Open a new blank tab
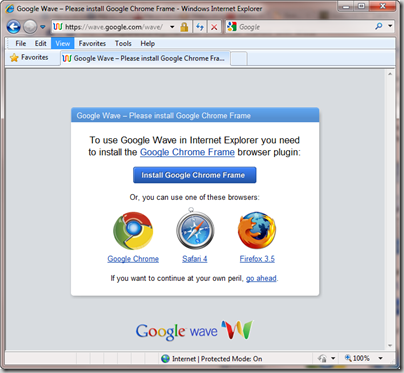The width and height of the screenshot is (404, 373). (x=239, y=59)
